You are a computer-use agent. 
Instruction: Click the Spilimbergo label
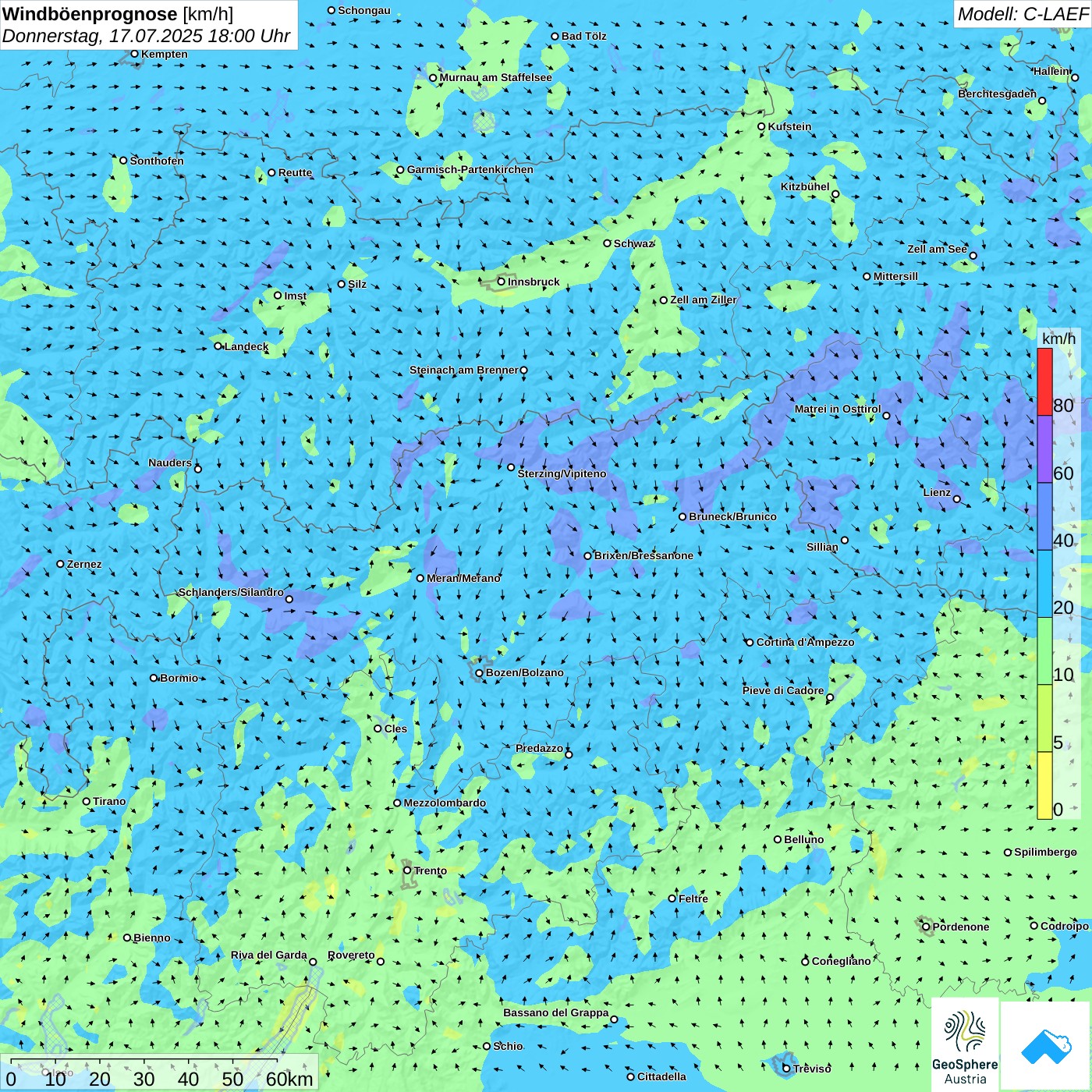click(x=1045, y=852)
